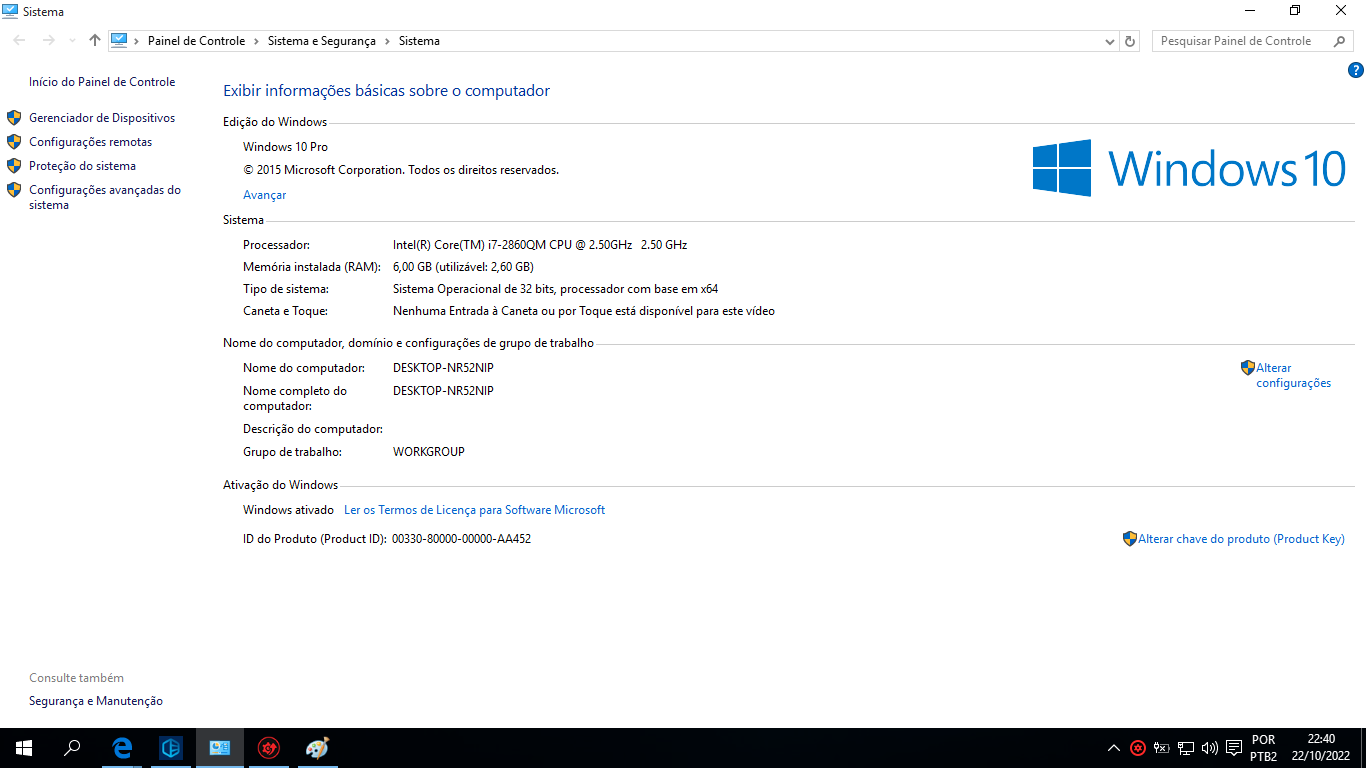This screenshot has width=1366, height=768.
Task: Open Termos de Licença para Software Microsoft
Action: point(474,510)
